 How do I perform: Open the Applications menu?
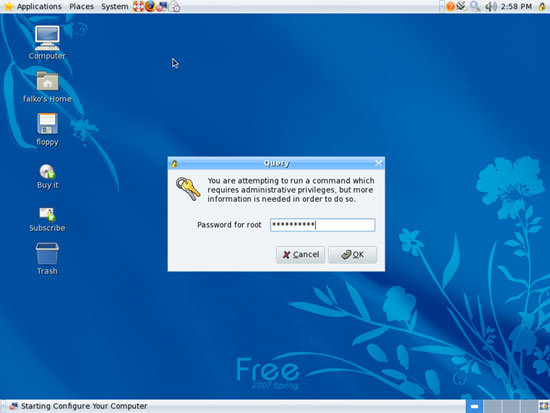[33, 6]
